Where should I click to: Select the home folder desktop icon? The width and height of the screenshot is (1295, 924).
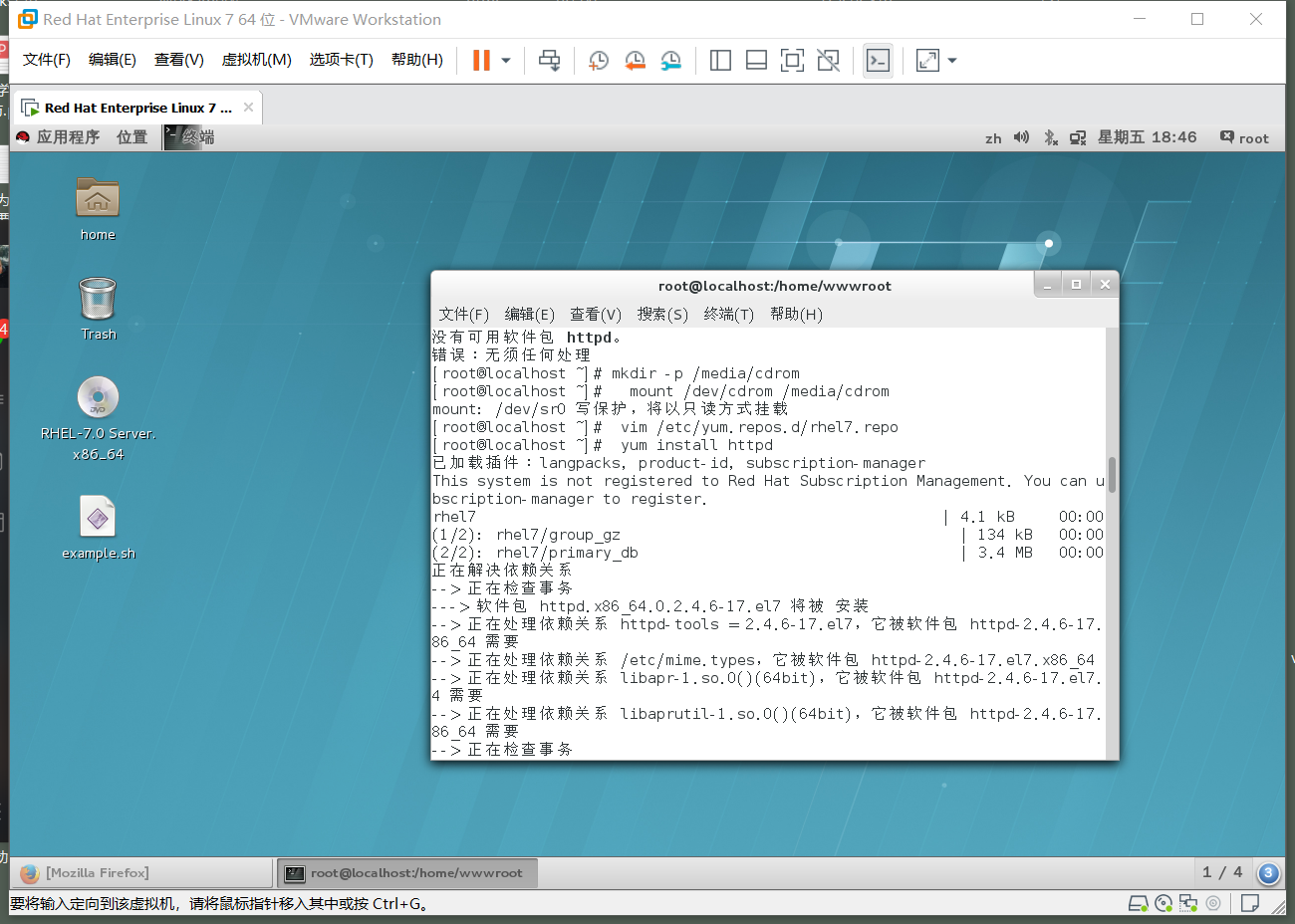click(98, 209)
